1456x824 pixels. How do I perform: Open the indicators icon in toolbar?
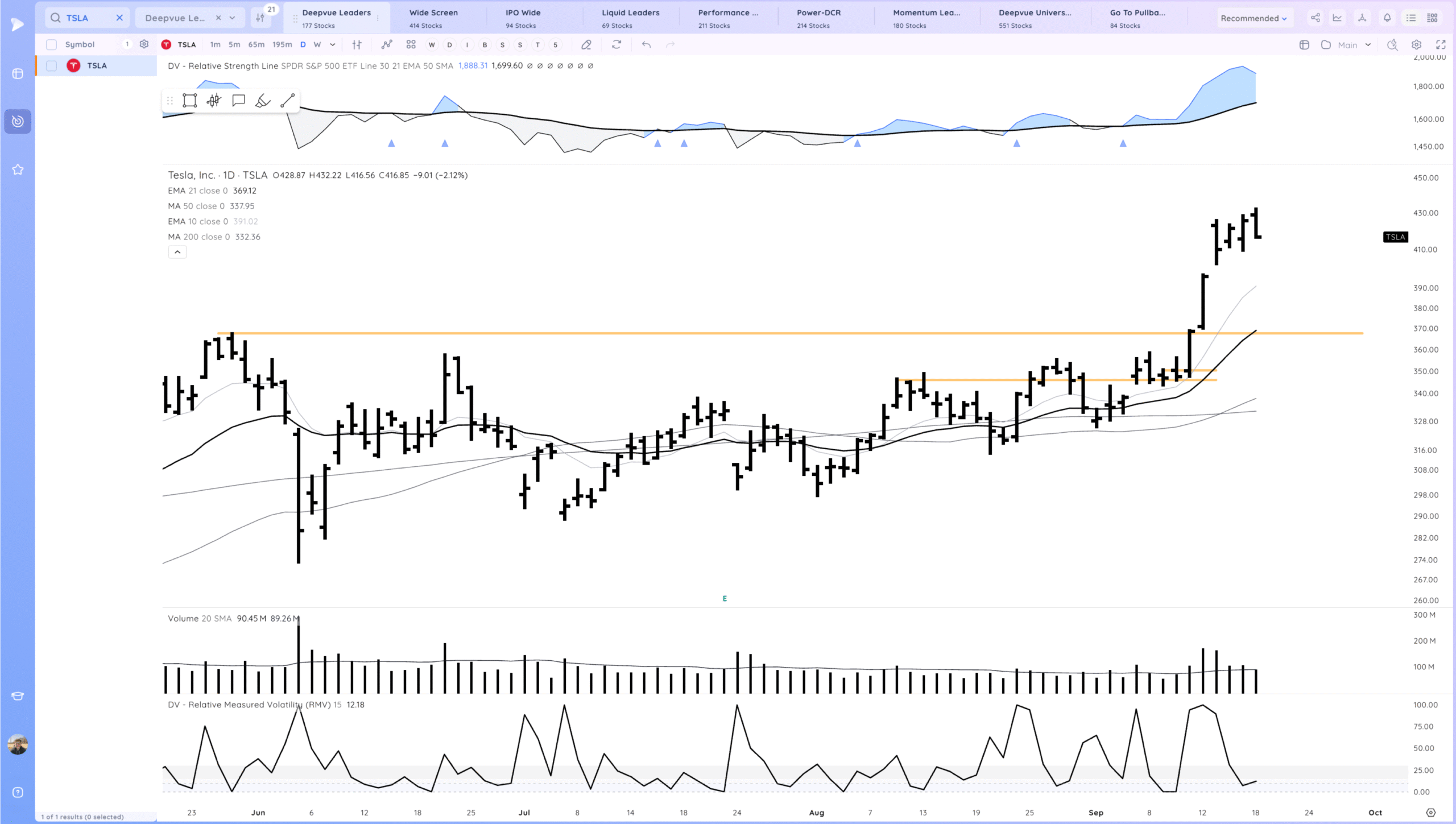click(x=387, y=44)
